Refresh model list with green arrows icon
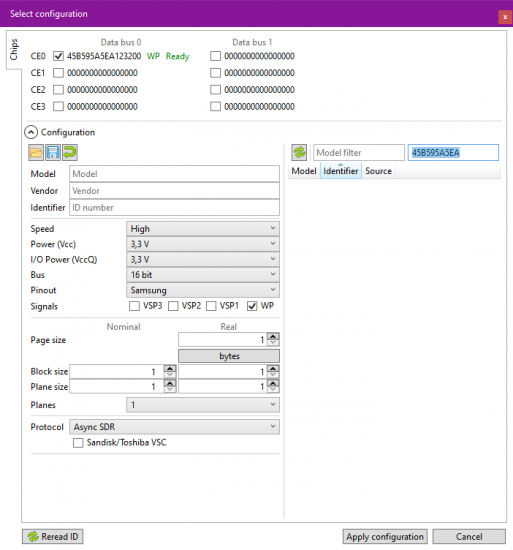513x550 pixels. click(x=299, y=153)
